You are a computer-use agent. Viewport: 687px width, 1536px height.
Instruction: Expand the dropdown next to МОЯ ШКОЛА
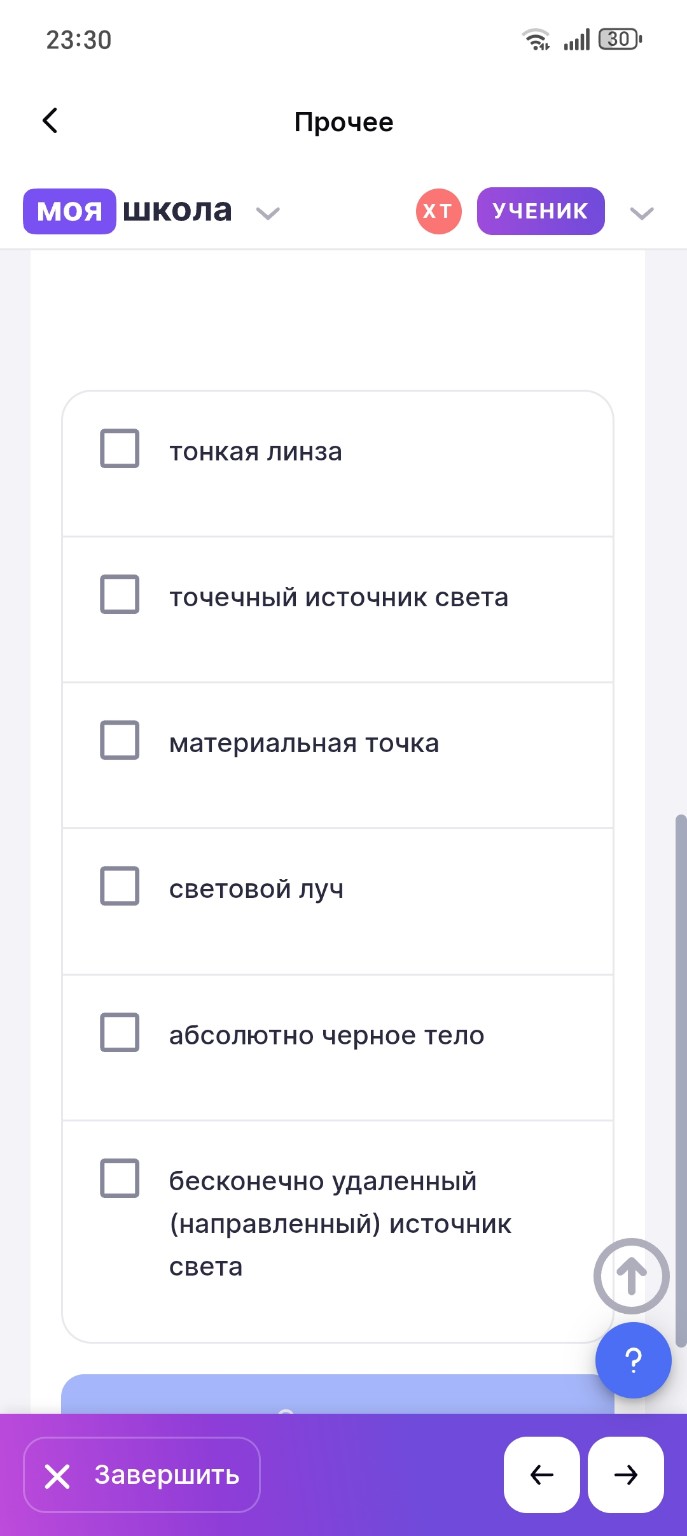[267, 213]
